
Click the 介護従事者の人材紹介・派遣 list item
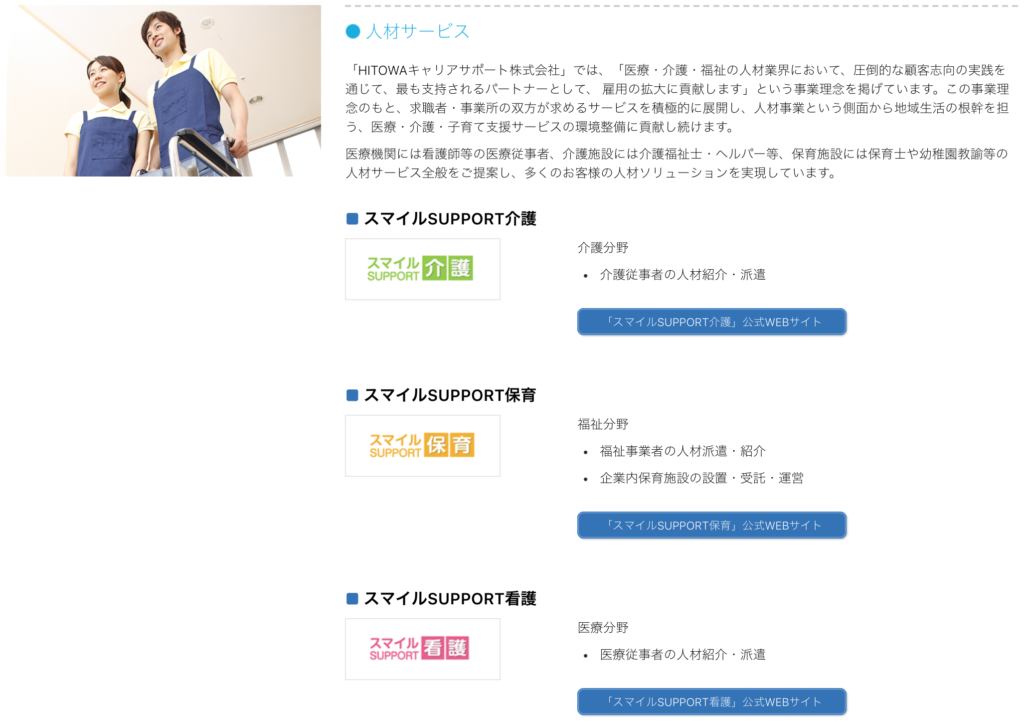(682, 275)
